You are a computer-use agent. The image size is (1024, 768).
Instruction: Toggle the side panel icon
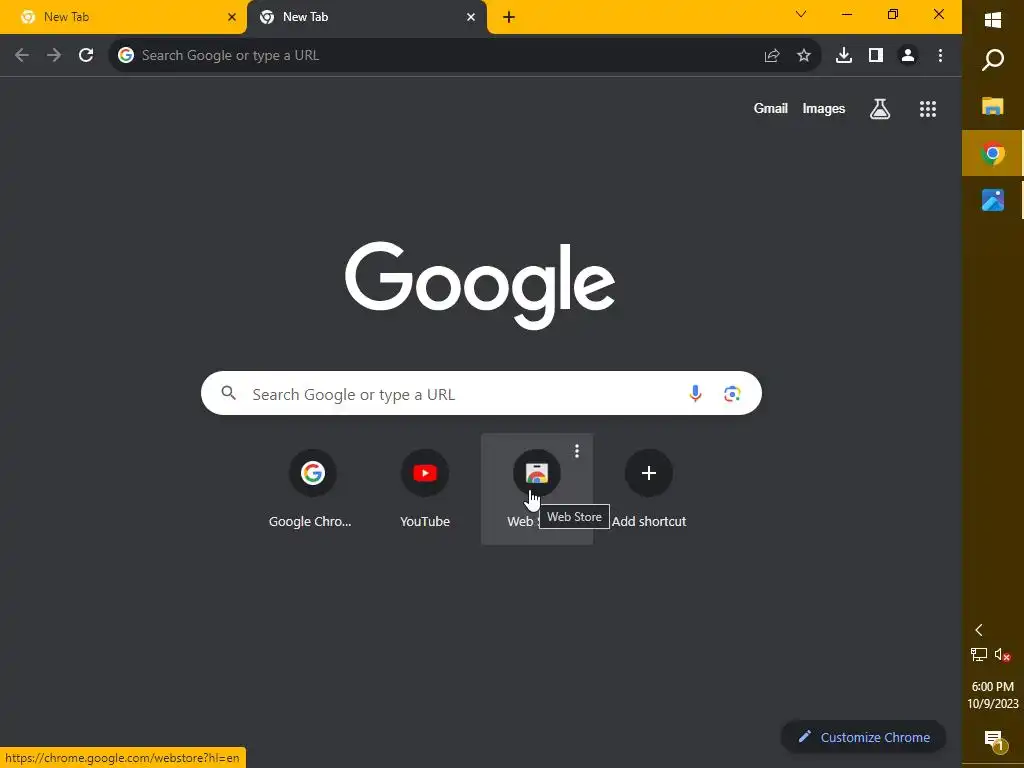pyautogui.click(x=876, y=56)
